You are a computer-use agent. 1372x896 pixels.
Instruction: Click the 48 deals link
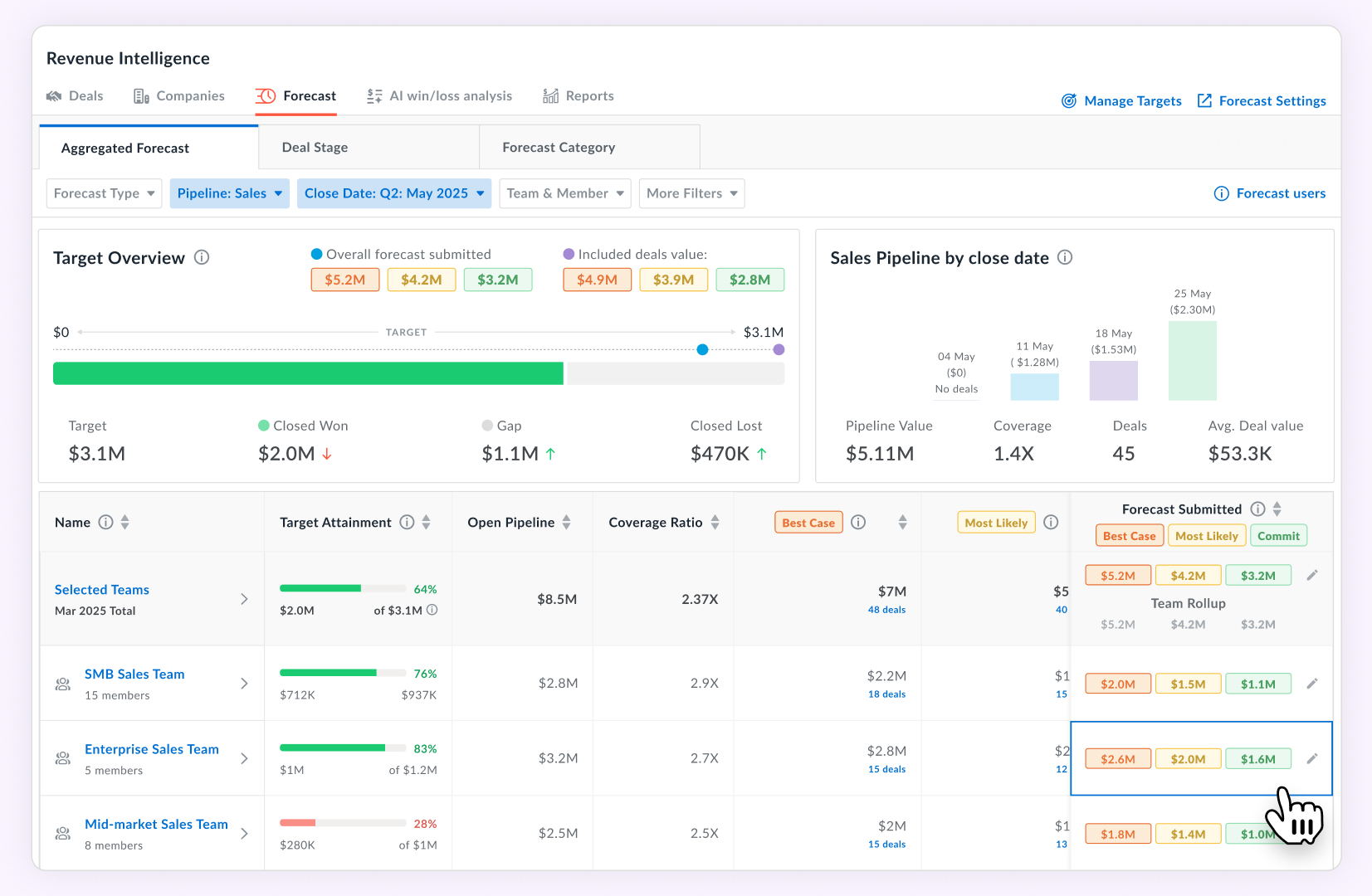coord(886,610)
